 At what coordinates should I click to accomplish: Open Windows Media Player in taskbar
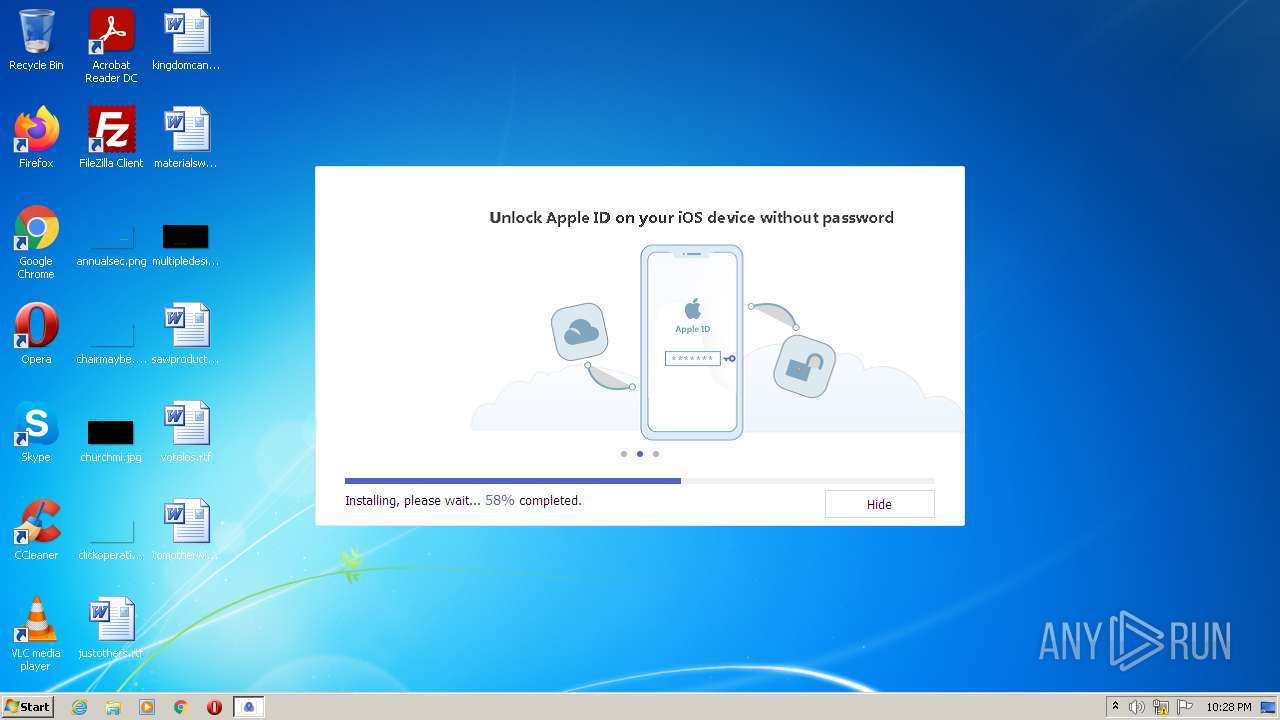147,707
